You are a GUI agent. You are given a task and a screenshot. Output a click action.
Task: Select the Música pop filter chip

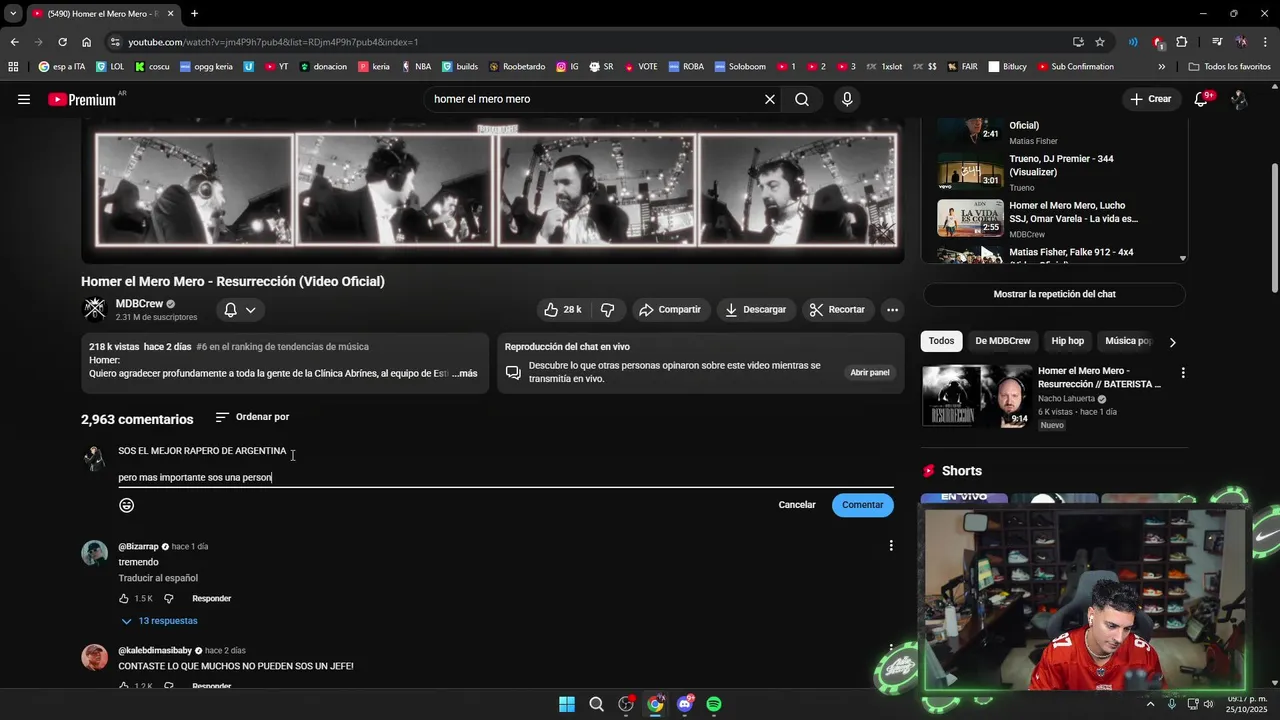(x=1128, y=341)
